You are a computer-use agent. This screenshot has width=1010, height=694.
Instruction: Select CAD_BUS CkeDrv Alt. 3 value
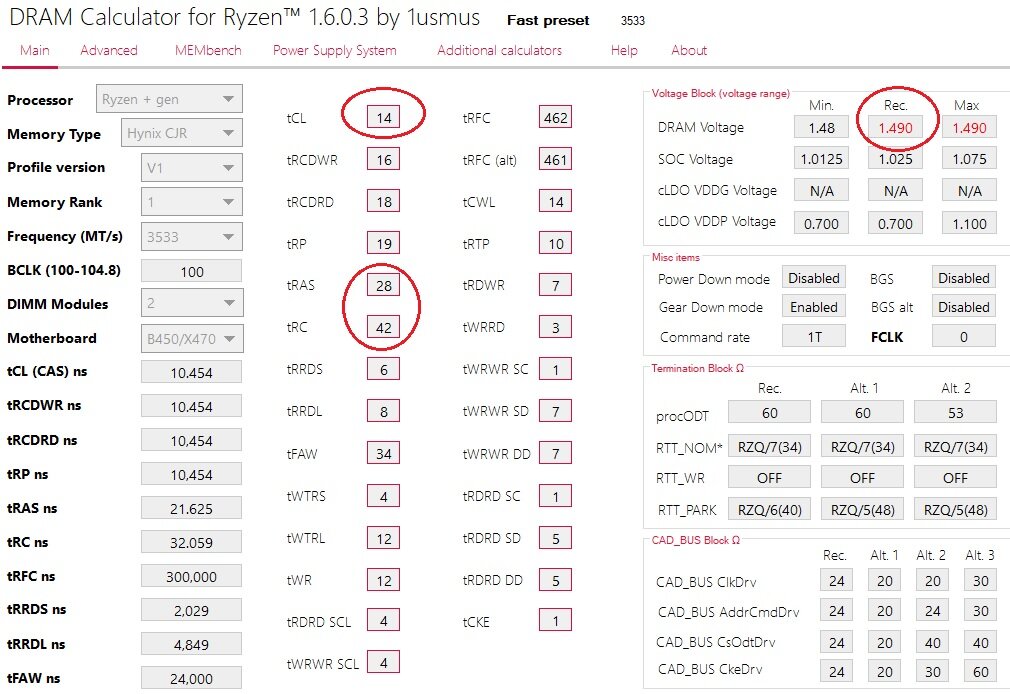(980, 671)
